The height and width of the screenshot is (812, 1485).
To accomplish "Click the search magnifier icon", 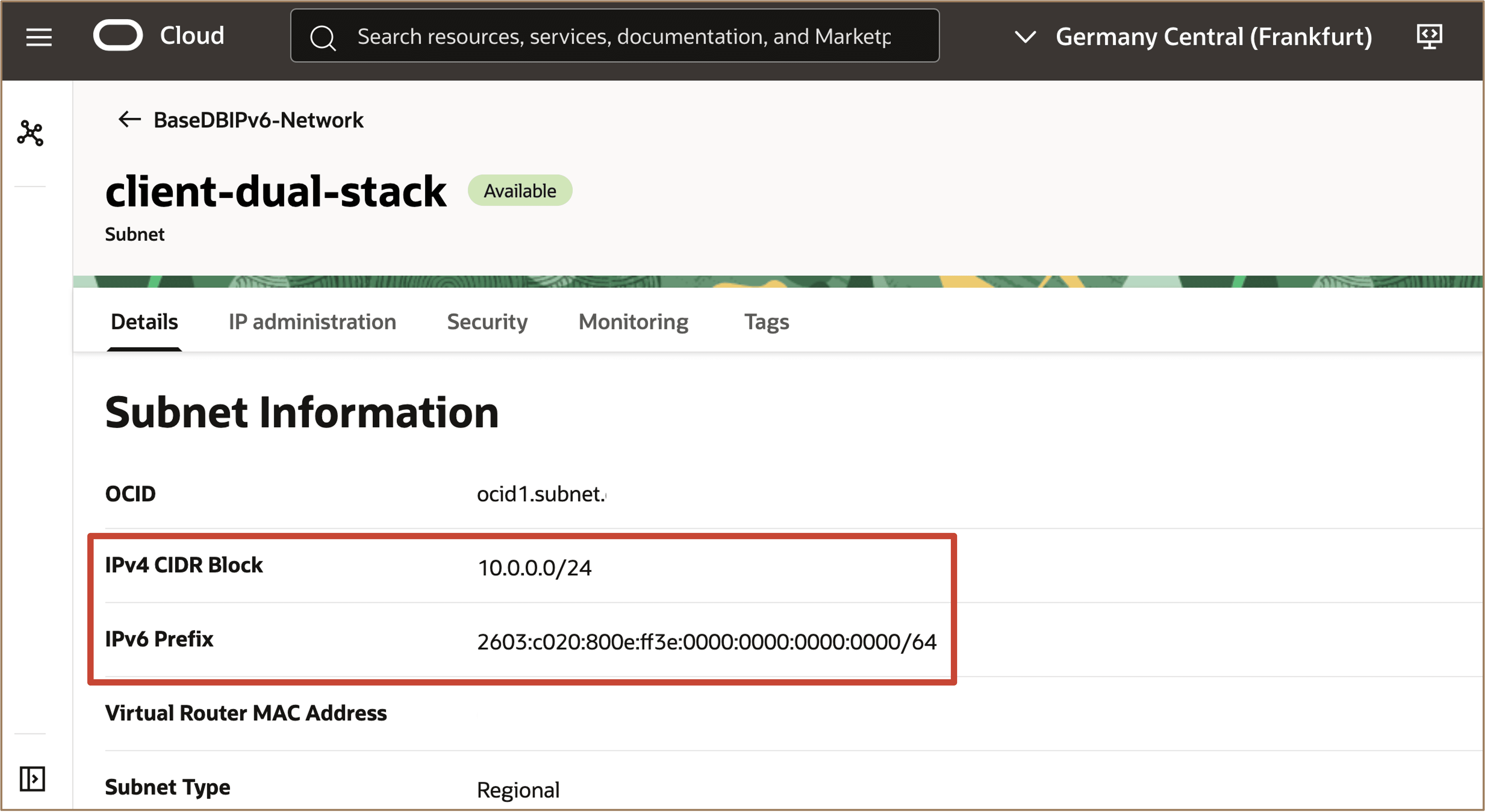I will (323, 37).
